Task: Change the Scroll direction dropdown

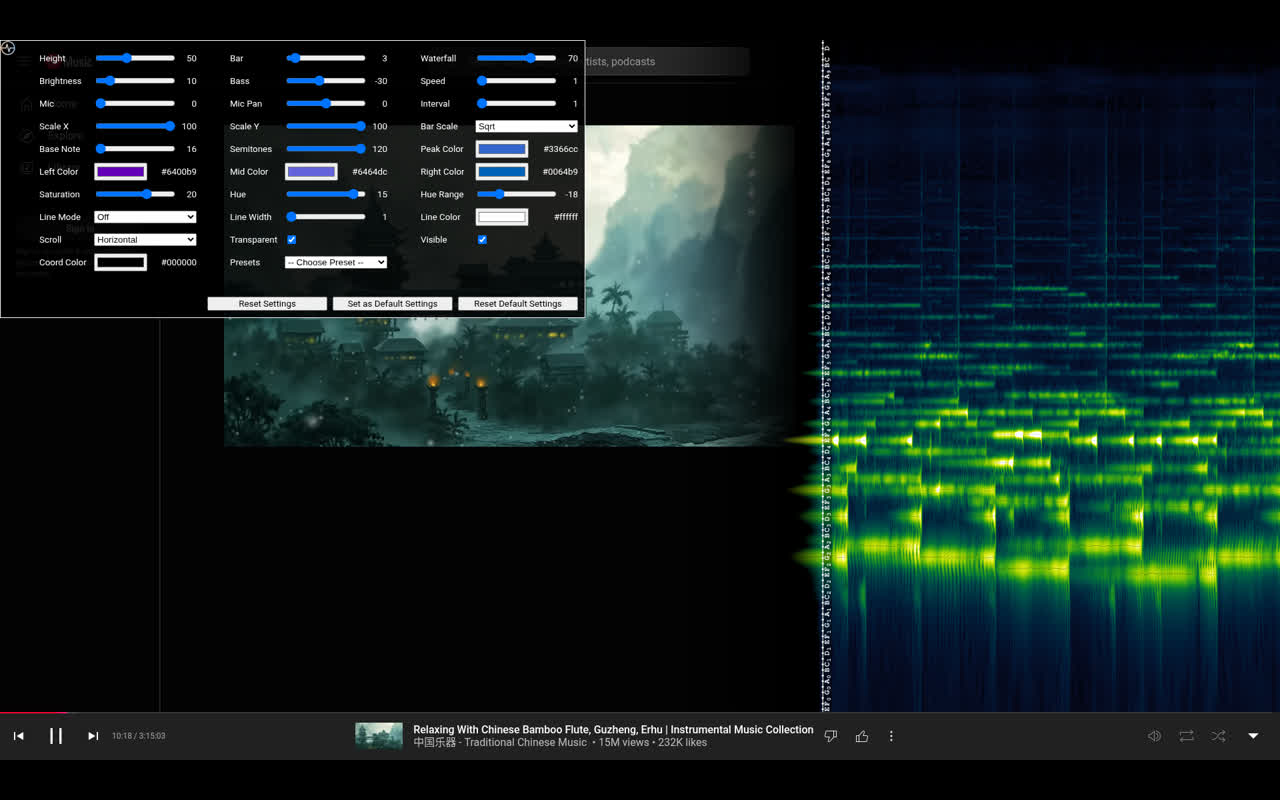Action: coord(144,239)
